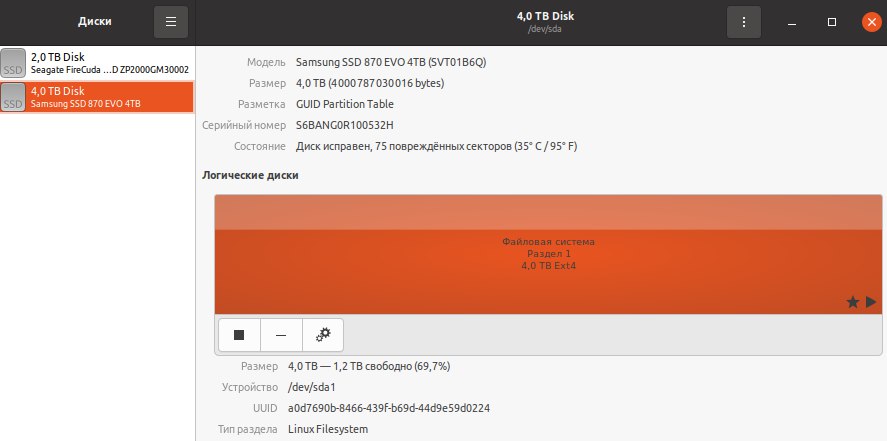Image resolution: width=887 pixels, height=441 pixels.
Task: Open the hamburger application menu
Action: (x=171, y=22)
